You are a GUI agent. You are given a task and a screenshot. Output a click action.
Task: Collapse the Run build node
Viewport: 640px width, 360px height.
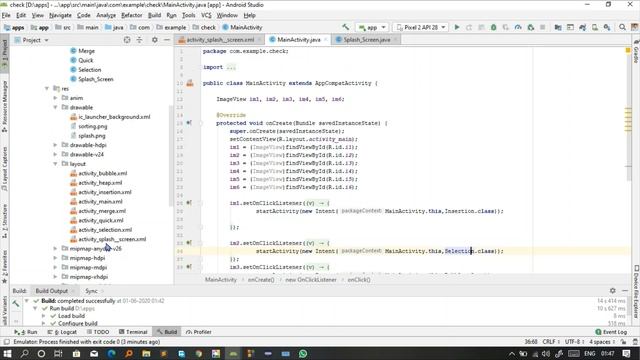pos(35,309)
